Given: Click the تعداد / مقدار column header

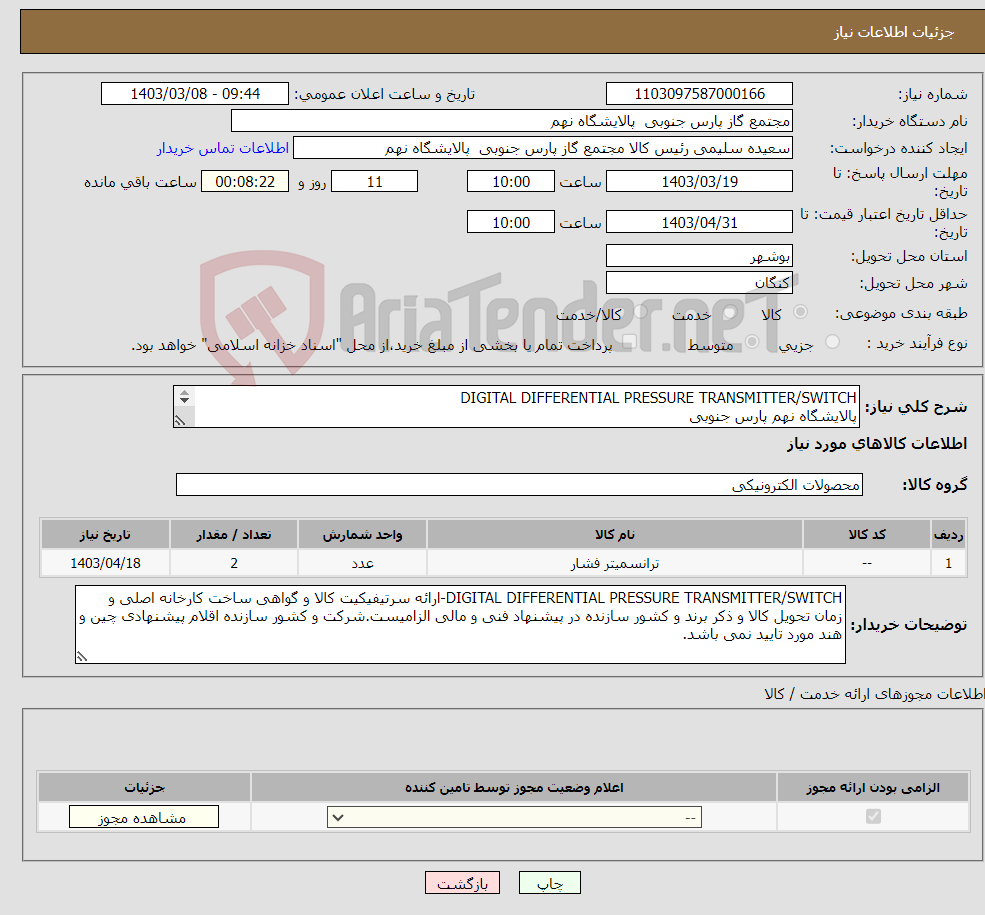Looking at the screenshot, I should pos(234,535).
